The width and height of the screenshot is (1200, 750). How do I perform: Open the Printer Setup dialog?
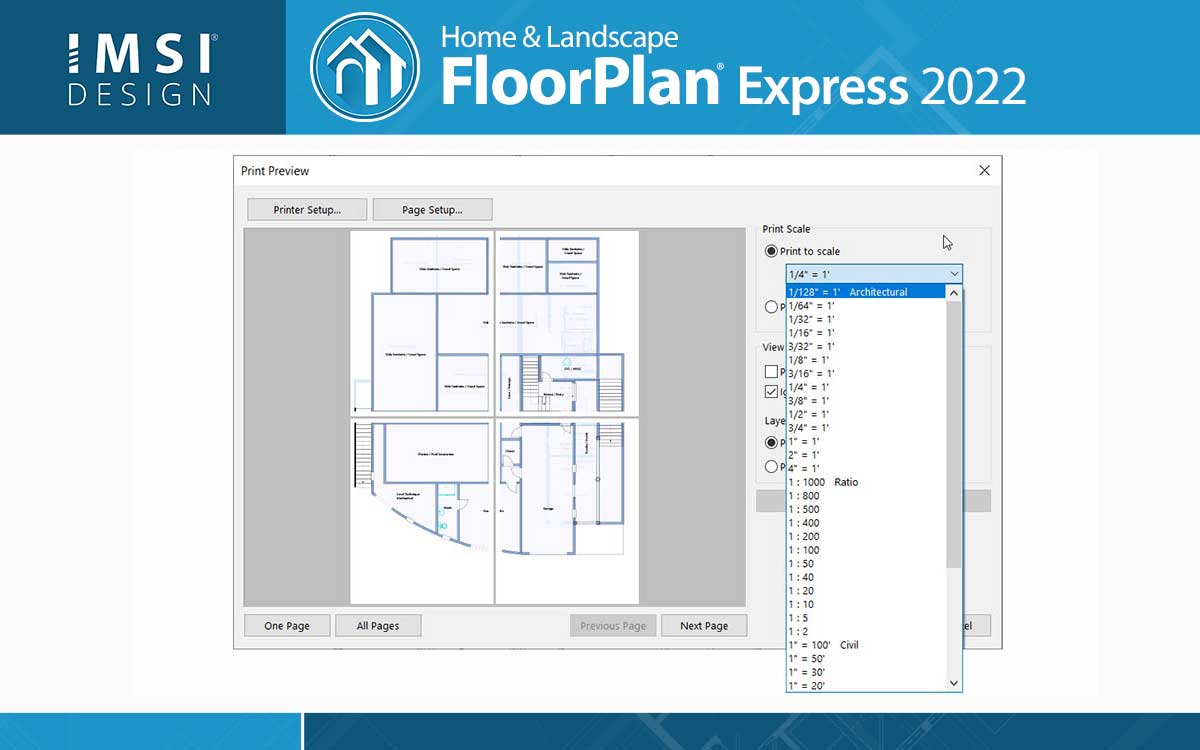pyautogui.click(x=307, y=210)
